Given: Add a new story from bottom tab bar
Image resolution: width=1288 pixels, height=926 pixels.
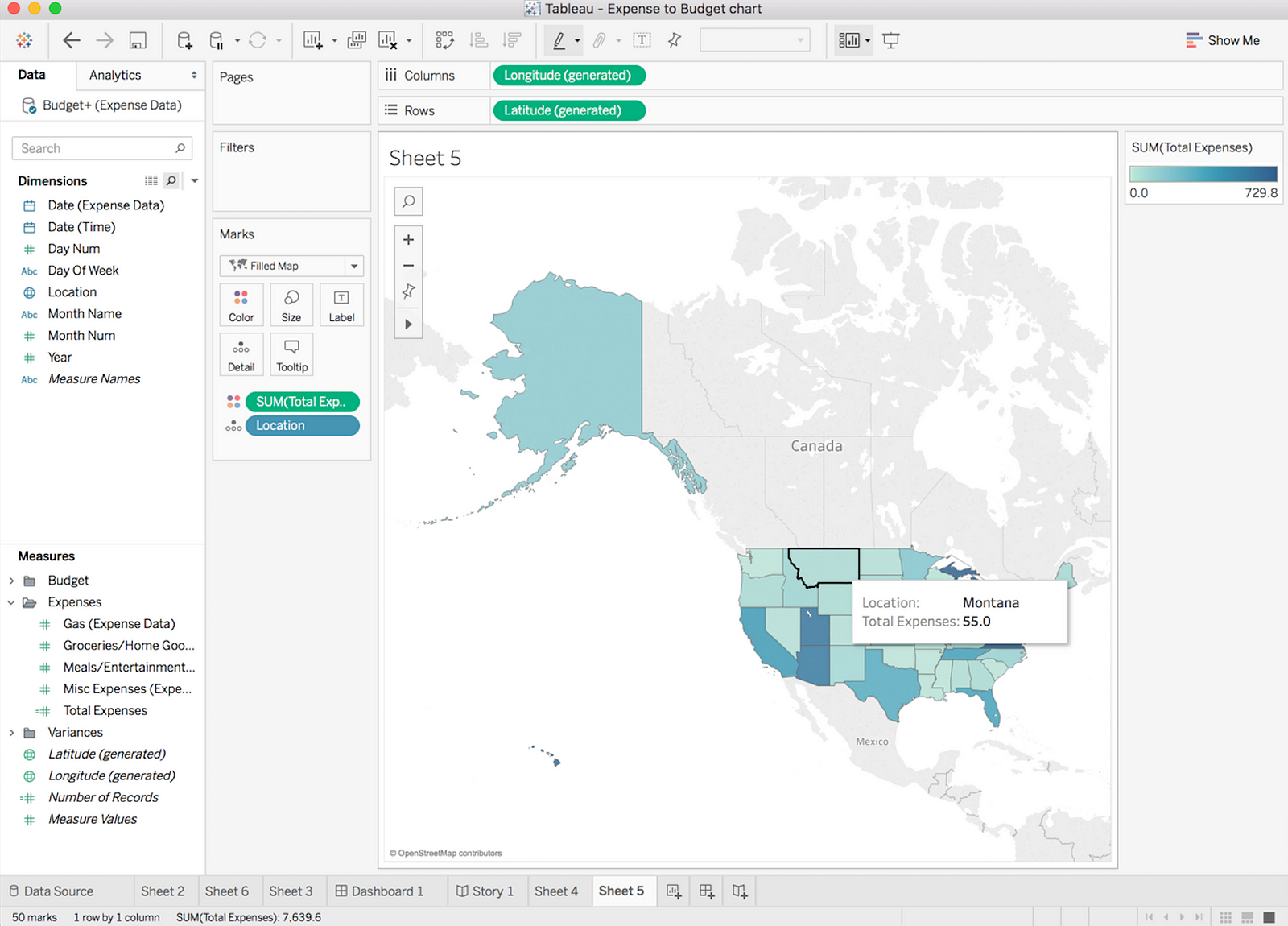Looking at the screenshot, I should pyautogui.click(x=740, y=891).
